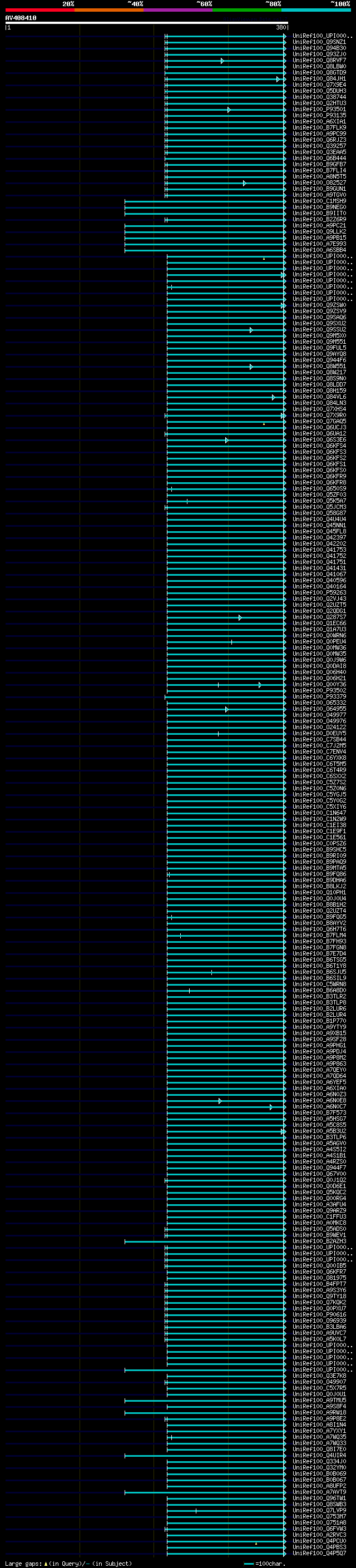Click the cyan ~100% identity color segment
The width and height of the screenshot is (356, 1568).
click(317, 10)
